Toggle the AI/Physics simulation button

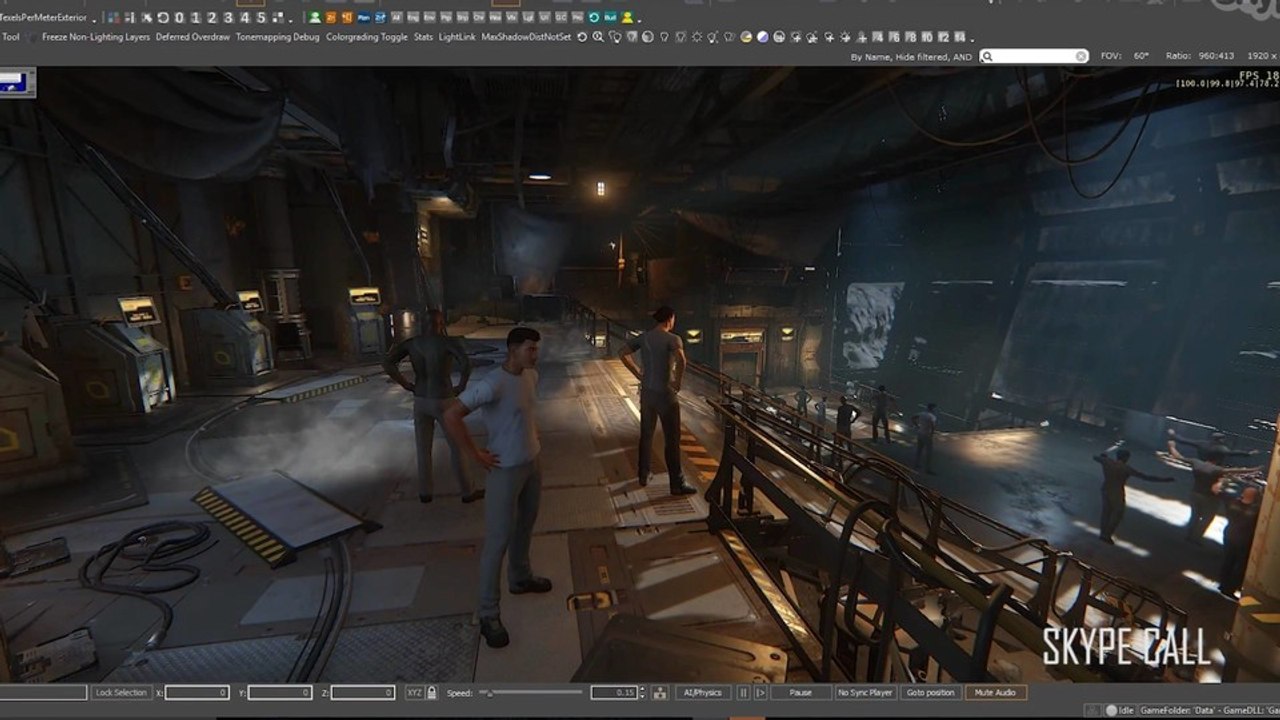coord(703,692)
